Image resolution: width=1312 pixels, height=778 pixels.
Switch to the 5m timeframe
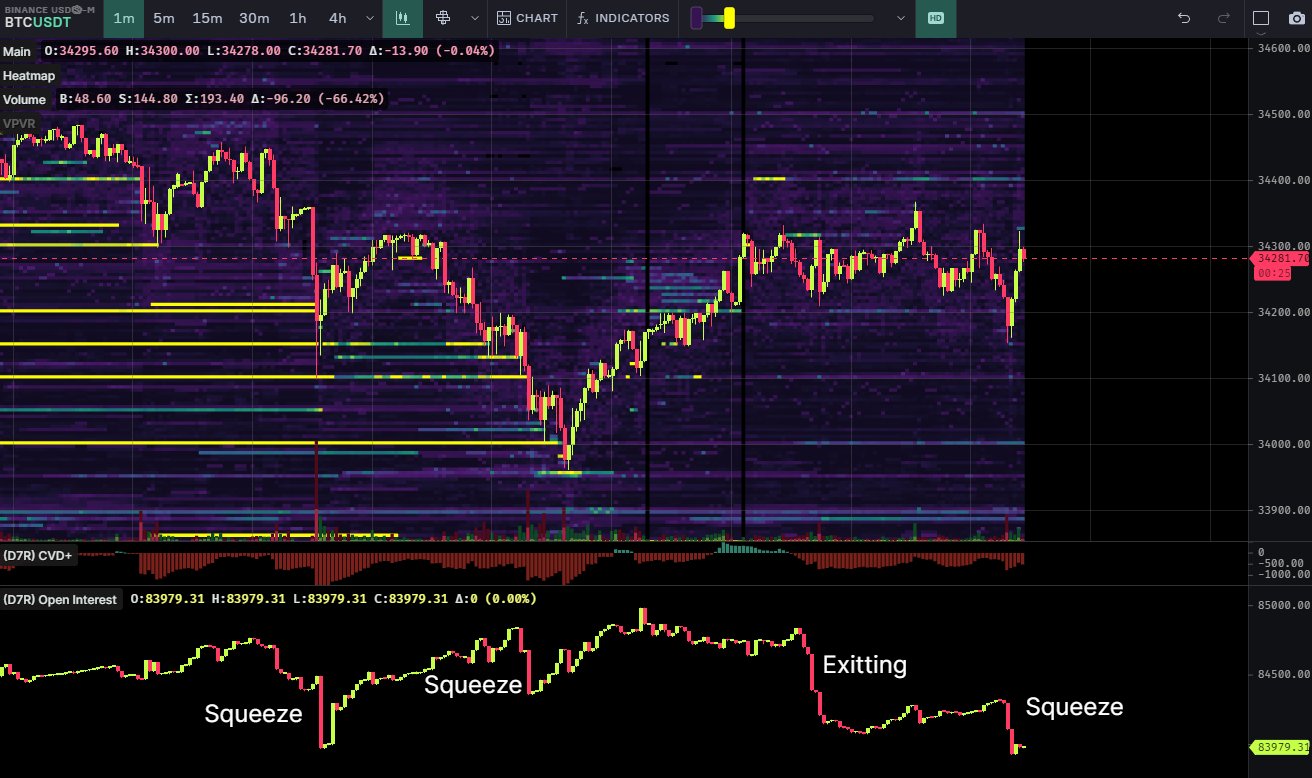[x=163, y=18]
